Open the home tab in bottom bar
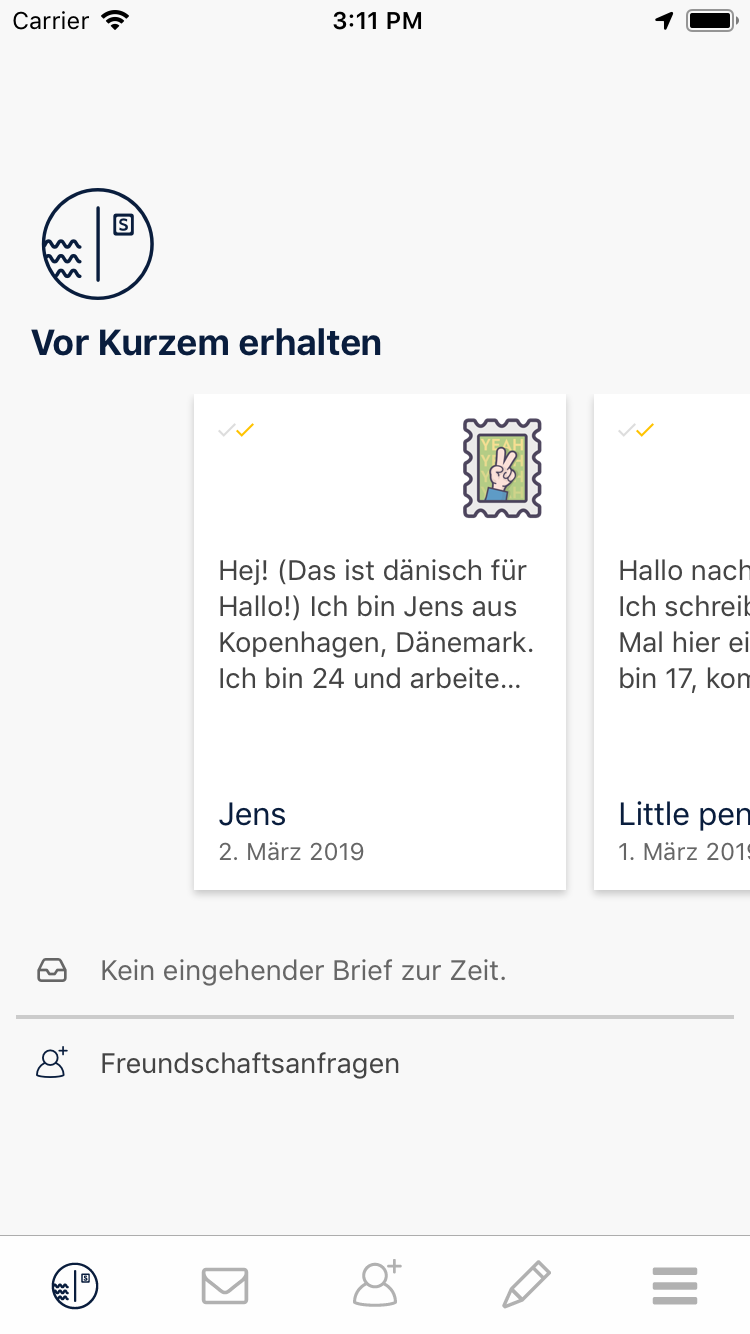Viewport: 750px width, 1334px height. point(75,1285)
